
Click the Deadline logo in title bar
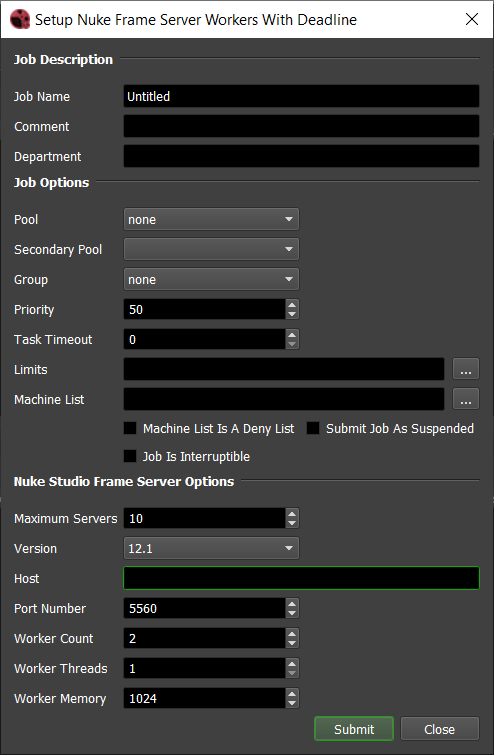[x=20, y=19]
